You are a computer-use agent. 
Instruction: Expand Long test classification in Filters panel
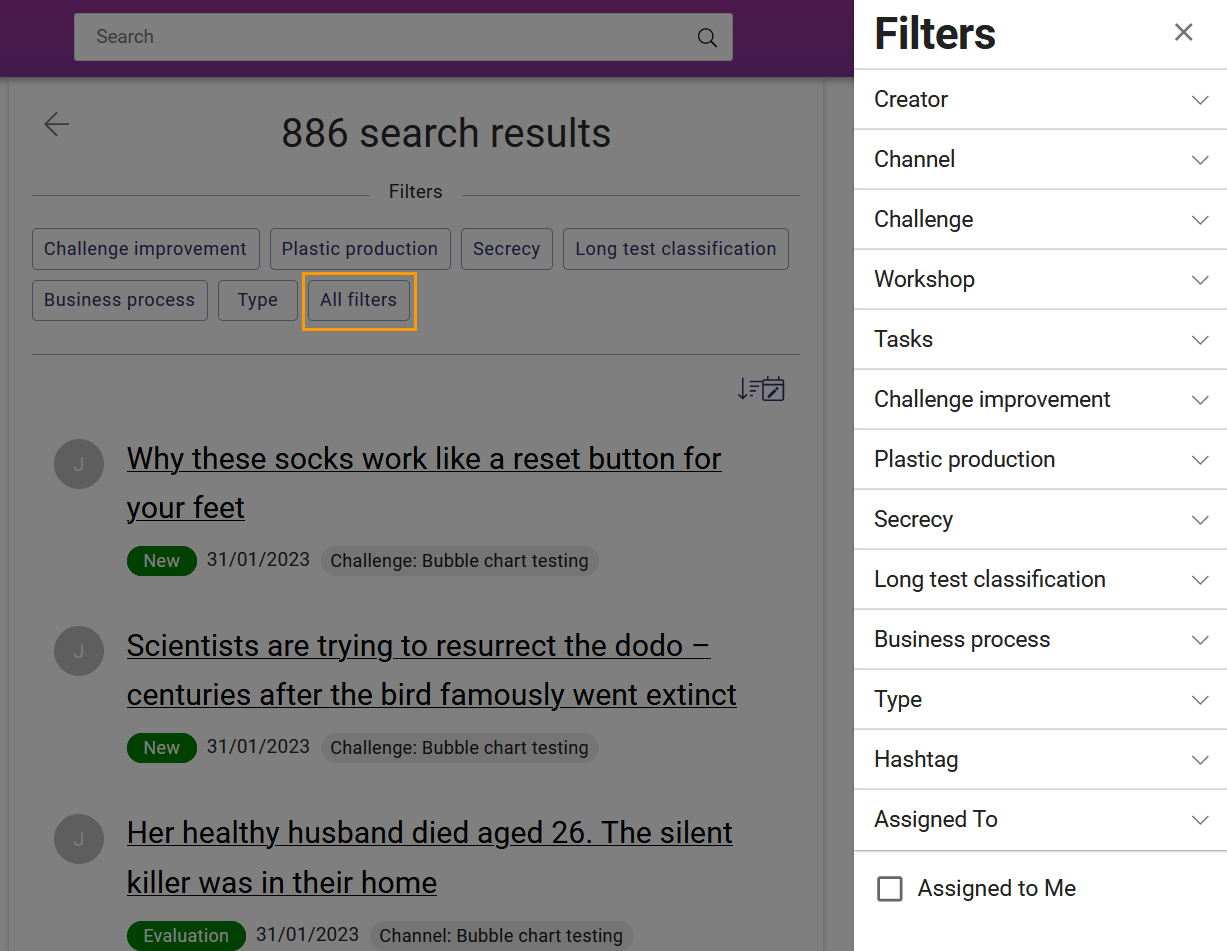point(1040,579)
